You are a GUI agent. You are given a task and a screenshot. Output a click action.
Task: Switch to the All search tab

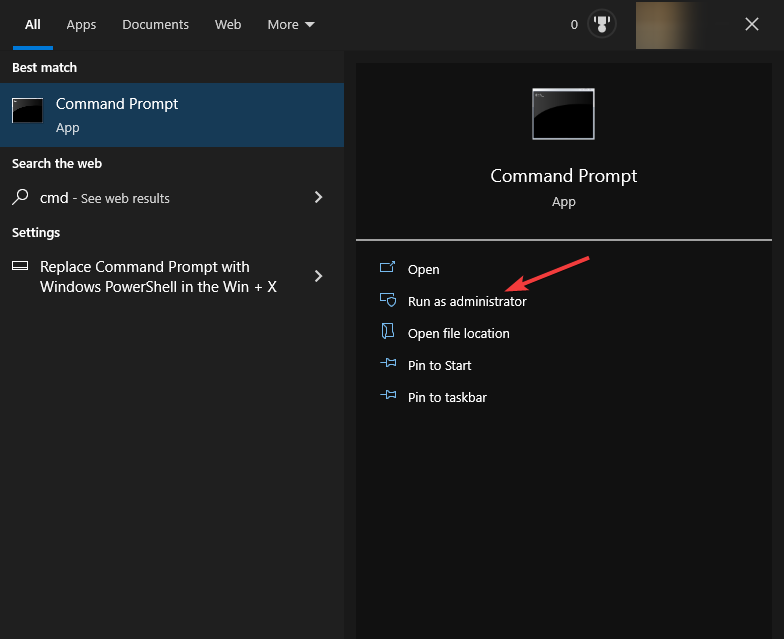32,24
